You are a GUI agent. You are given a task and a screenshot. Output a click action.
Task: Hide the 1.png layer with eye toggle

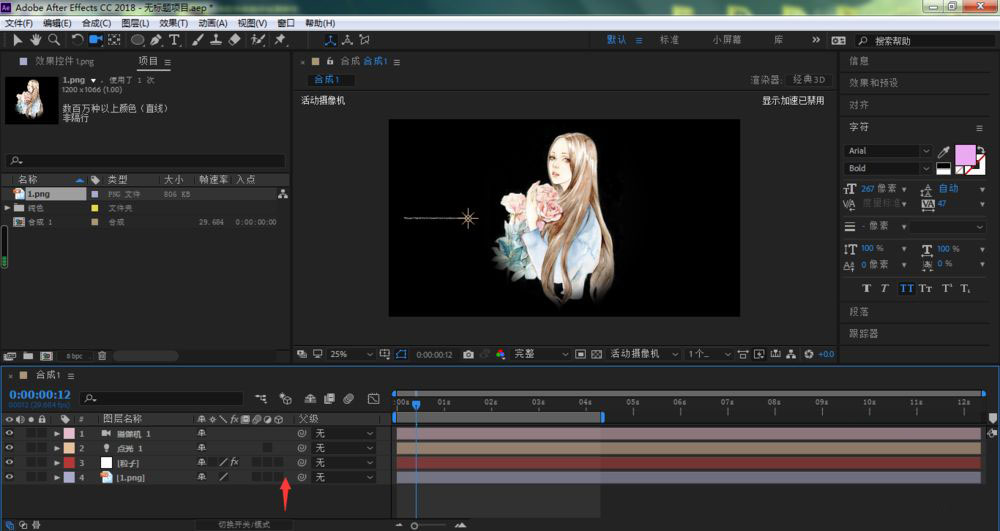(x=9, y=477)
